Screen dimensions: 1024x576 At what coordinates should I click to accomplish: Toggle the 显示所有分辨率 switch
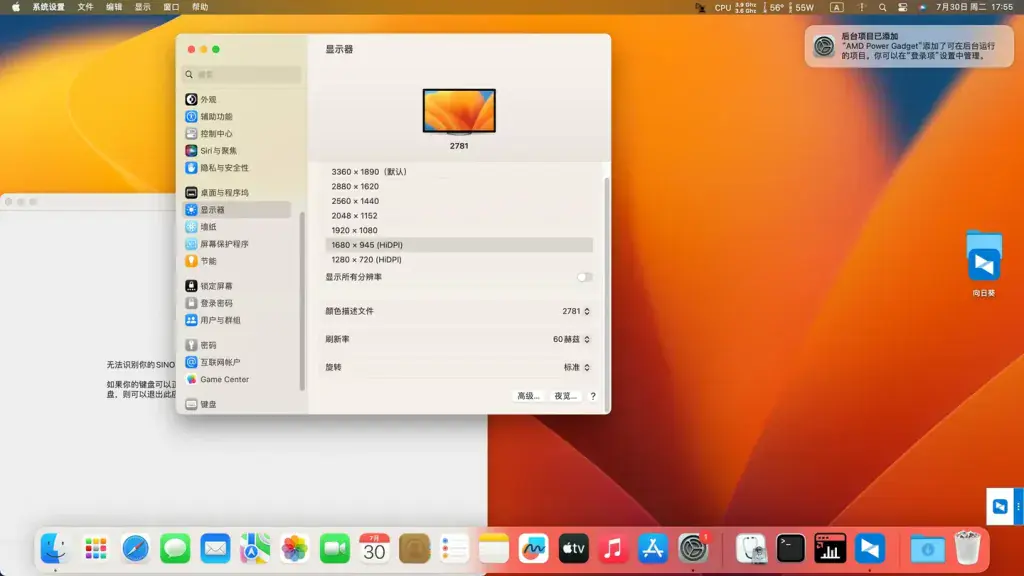(584, 277)
